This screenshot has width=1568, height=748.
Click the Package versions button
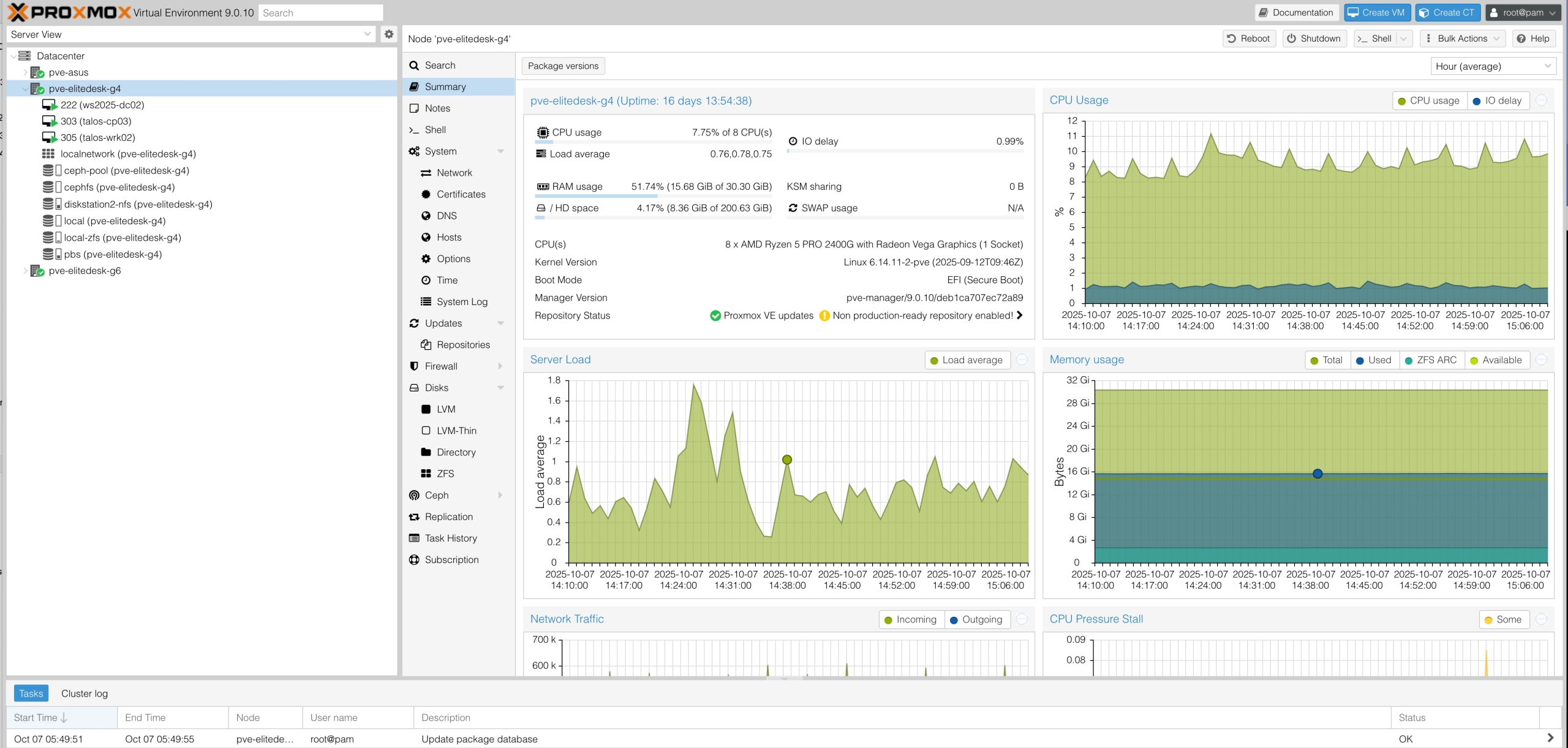563,66
